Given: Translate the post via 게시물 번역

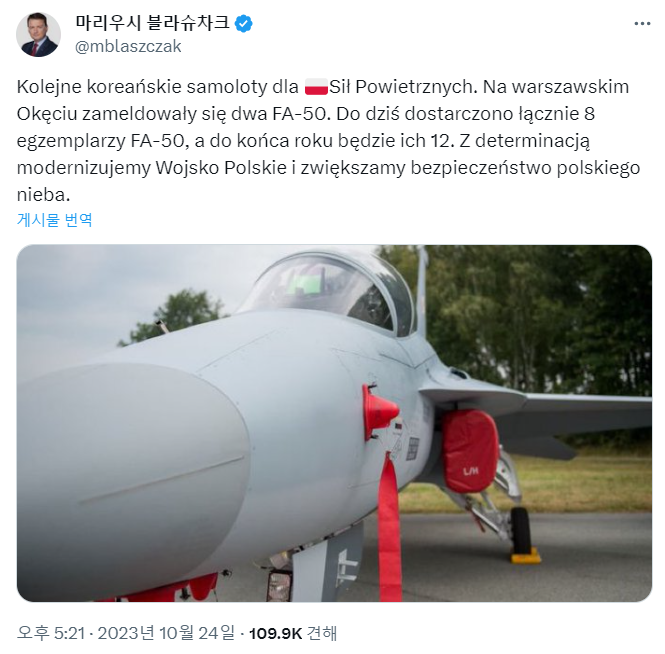Looking at the screenshot, I should click(54, 220).
